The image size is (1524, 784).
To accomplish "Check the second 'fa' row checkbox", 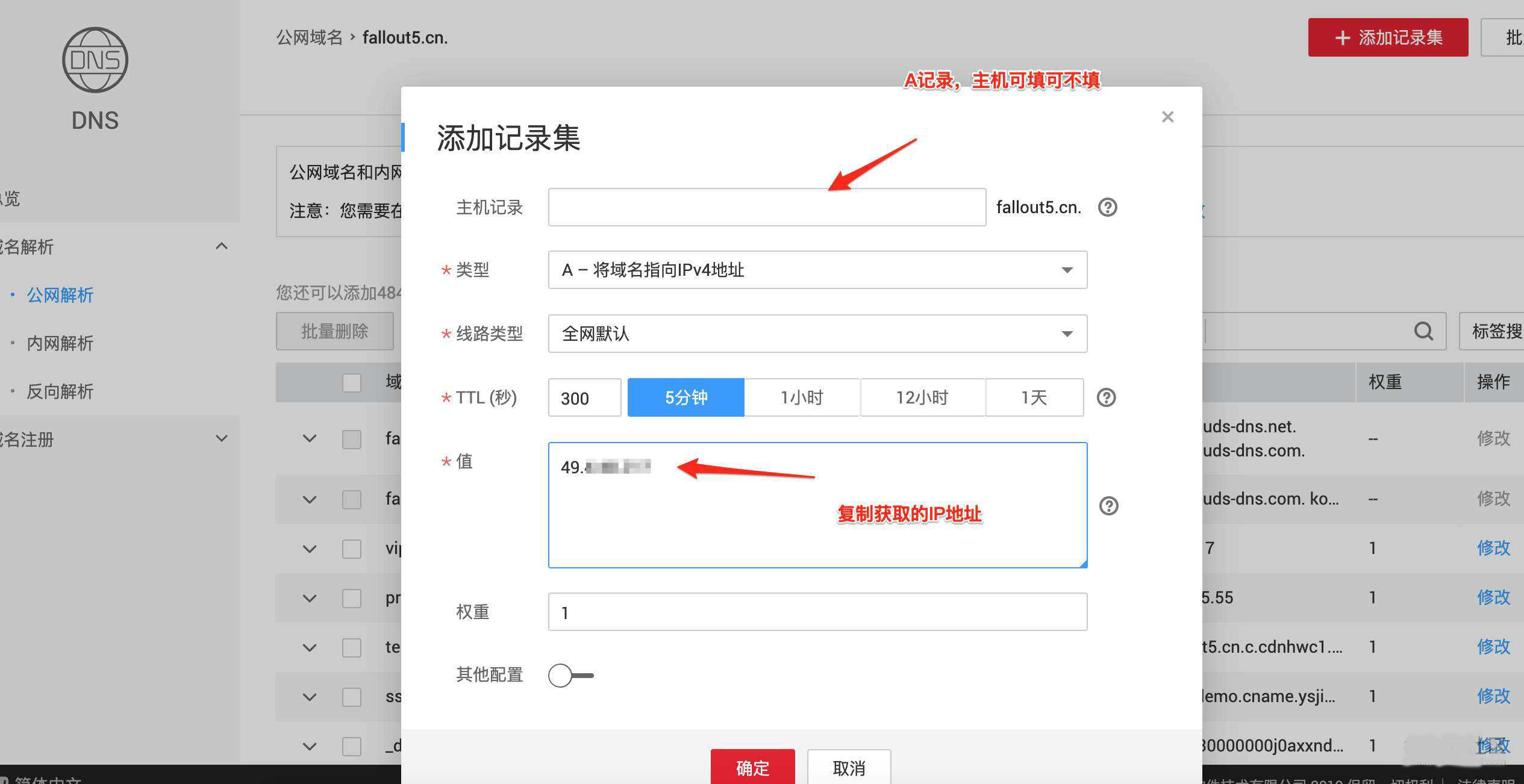I will [352, 499].
